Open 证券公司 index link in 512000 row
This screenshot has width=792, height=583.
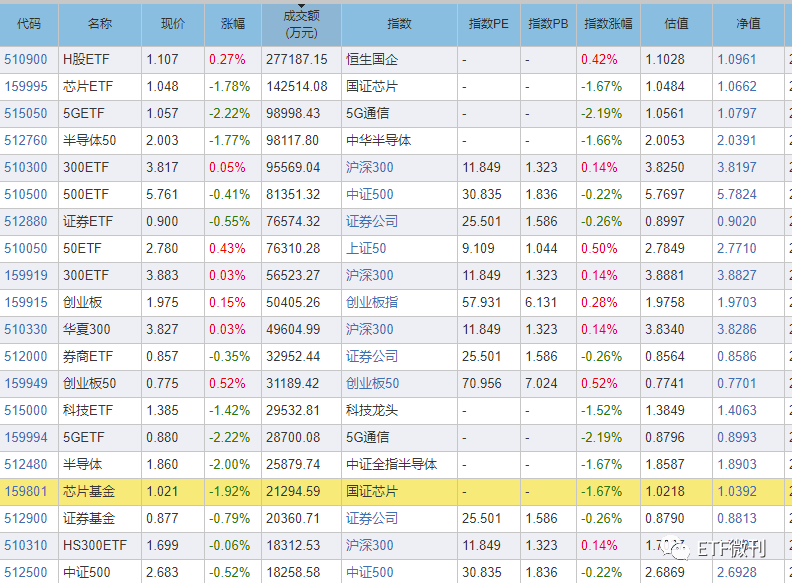(372, 357)
